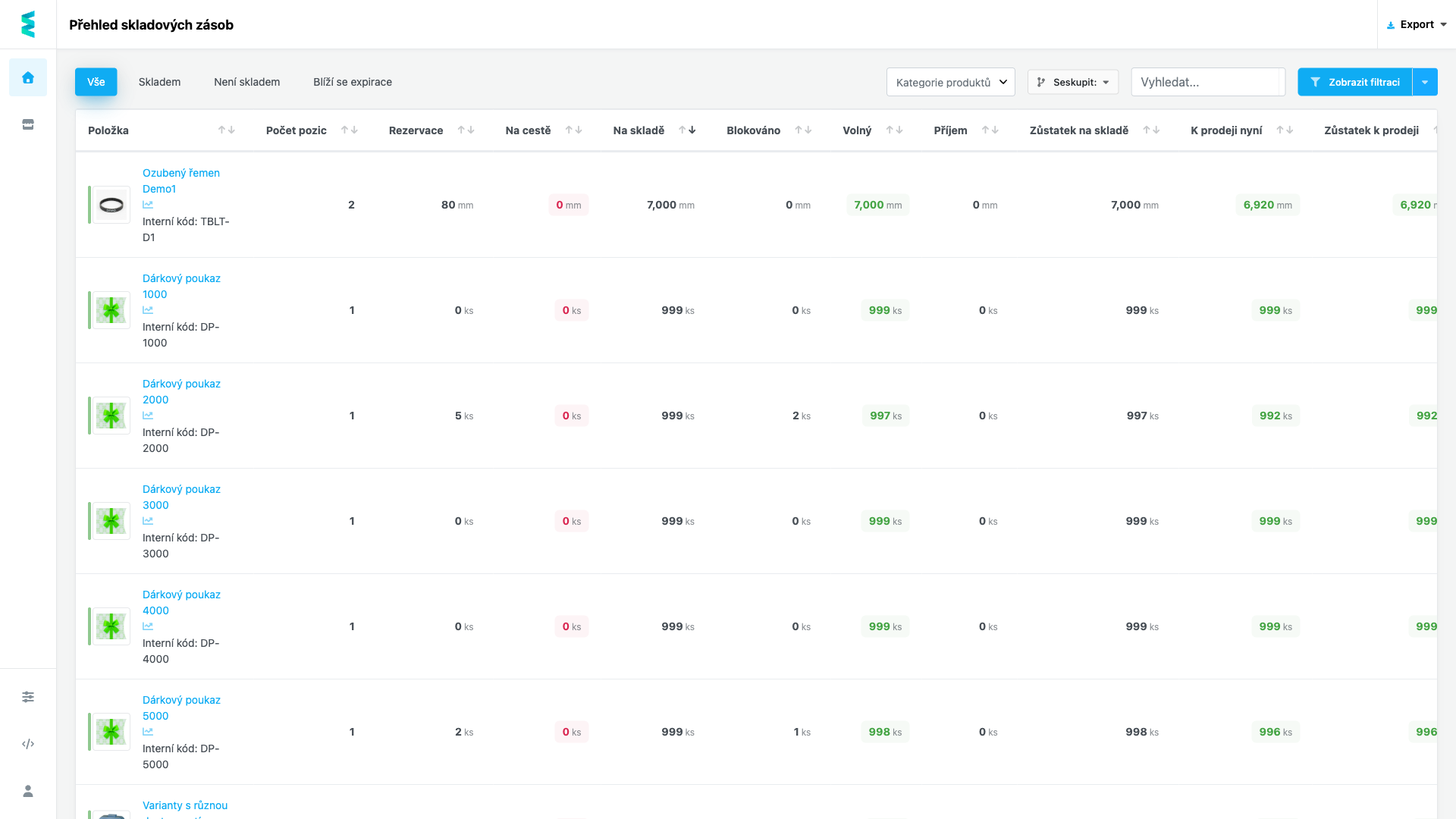Open chart icon for Dárkový poukaz 5000
Image resolution: width=1456 pixels, height=819 pixels.
point(148,732)
